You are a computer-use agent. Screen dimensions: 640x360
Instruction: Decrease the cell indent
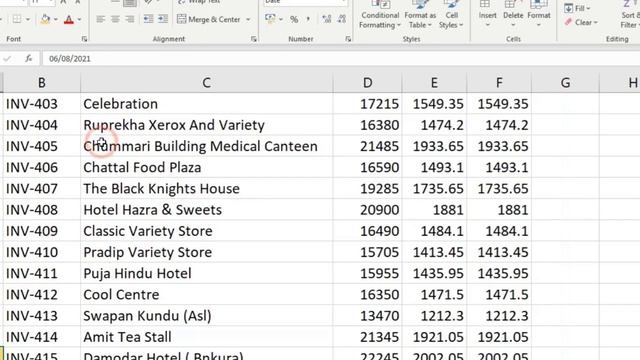(148, 19)
